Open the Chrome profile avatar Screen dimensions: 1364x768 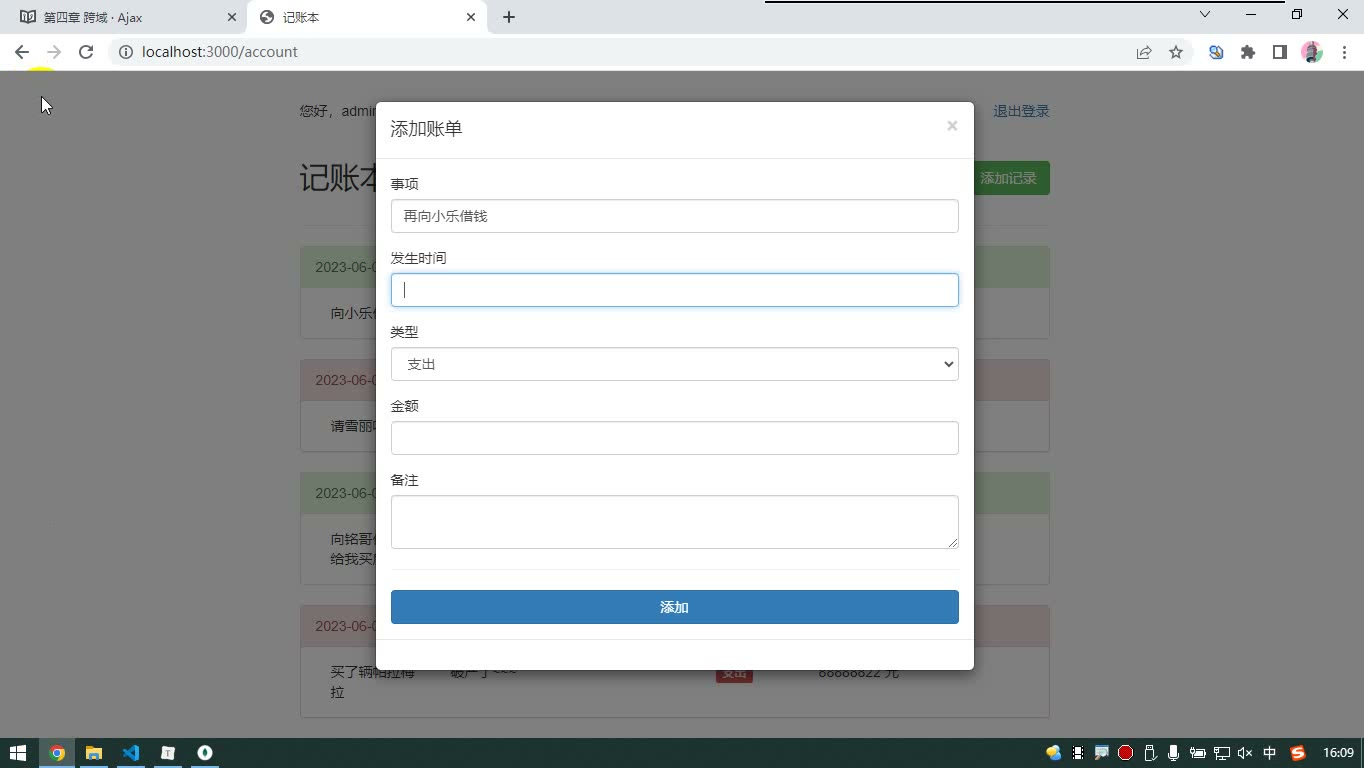pyautogui.click(x=1312, y=52)
